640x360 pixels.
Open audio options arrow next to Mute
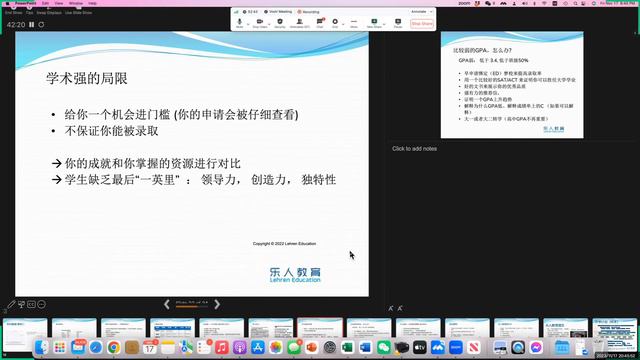248,24
